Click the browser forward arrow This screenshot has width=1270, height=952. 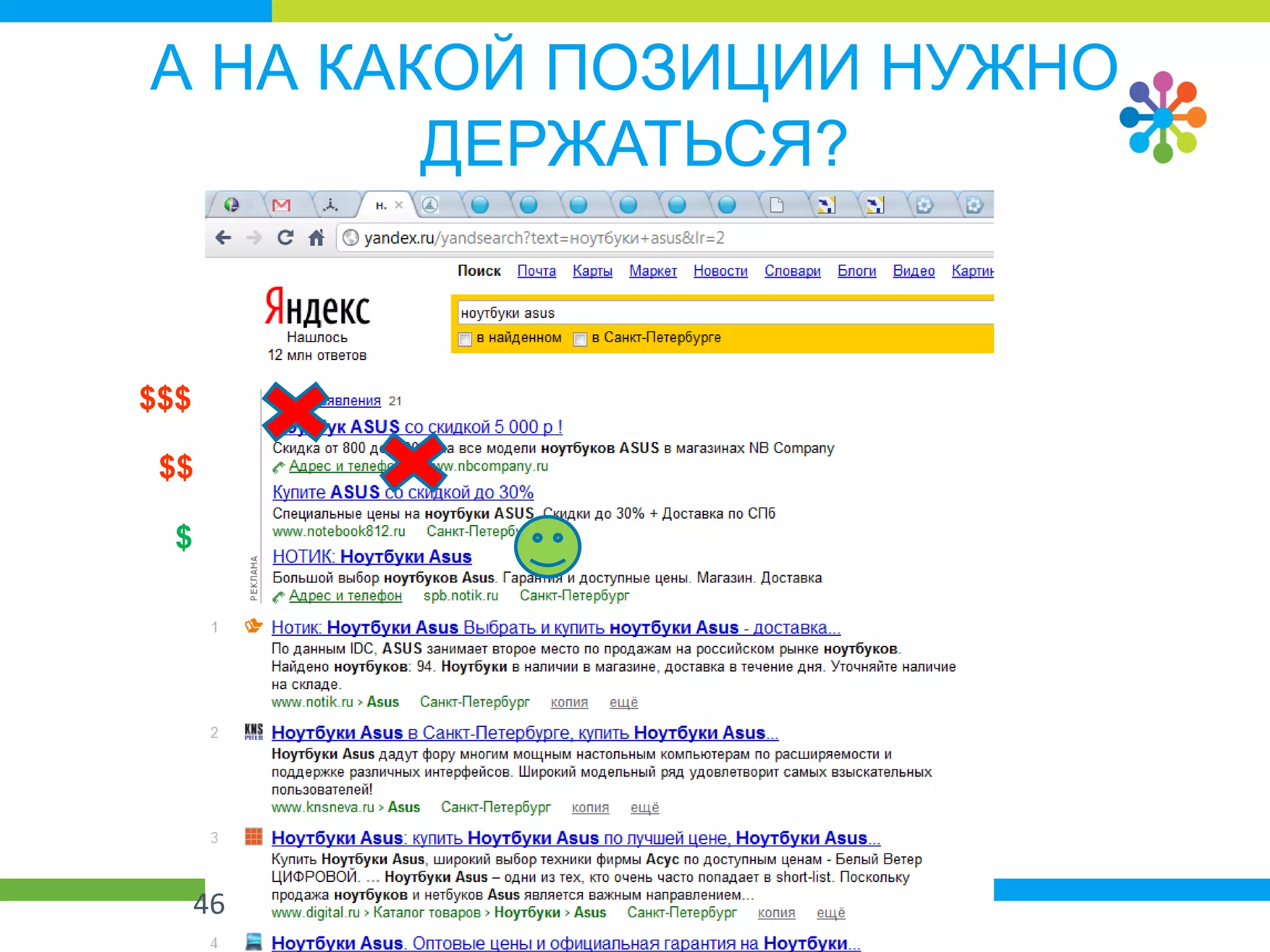point(254,237)
